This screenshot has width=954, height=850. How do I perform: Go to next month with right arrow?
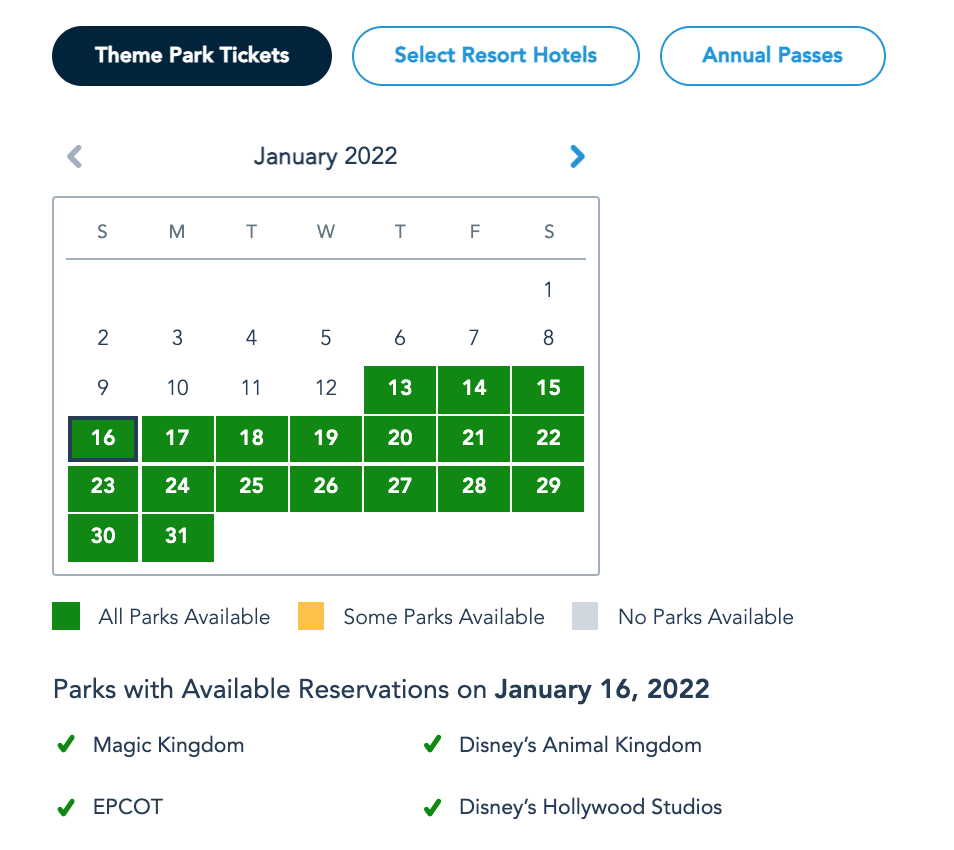tap(577, 157)
